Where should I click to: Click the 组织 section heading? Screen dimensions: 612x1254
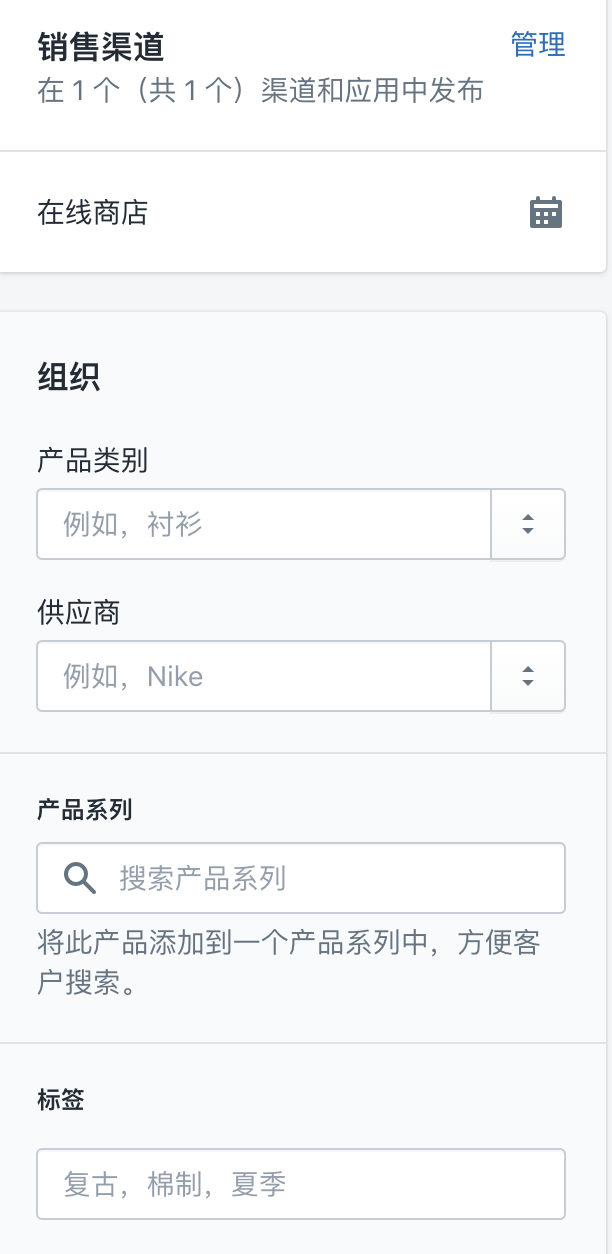click(69, 378)
